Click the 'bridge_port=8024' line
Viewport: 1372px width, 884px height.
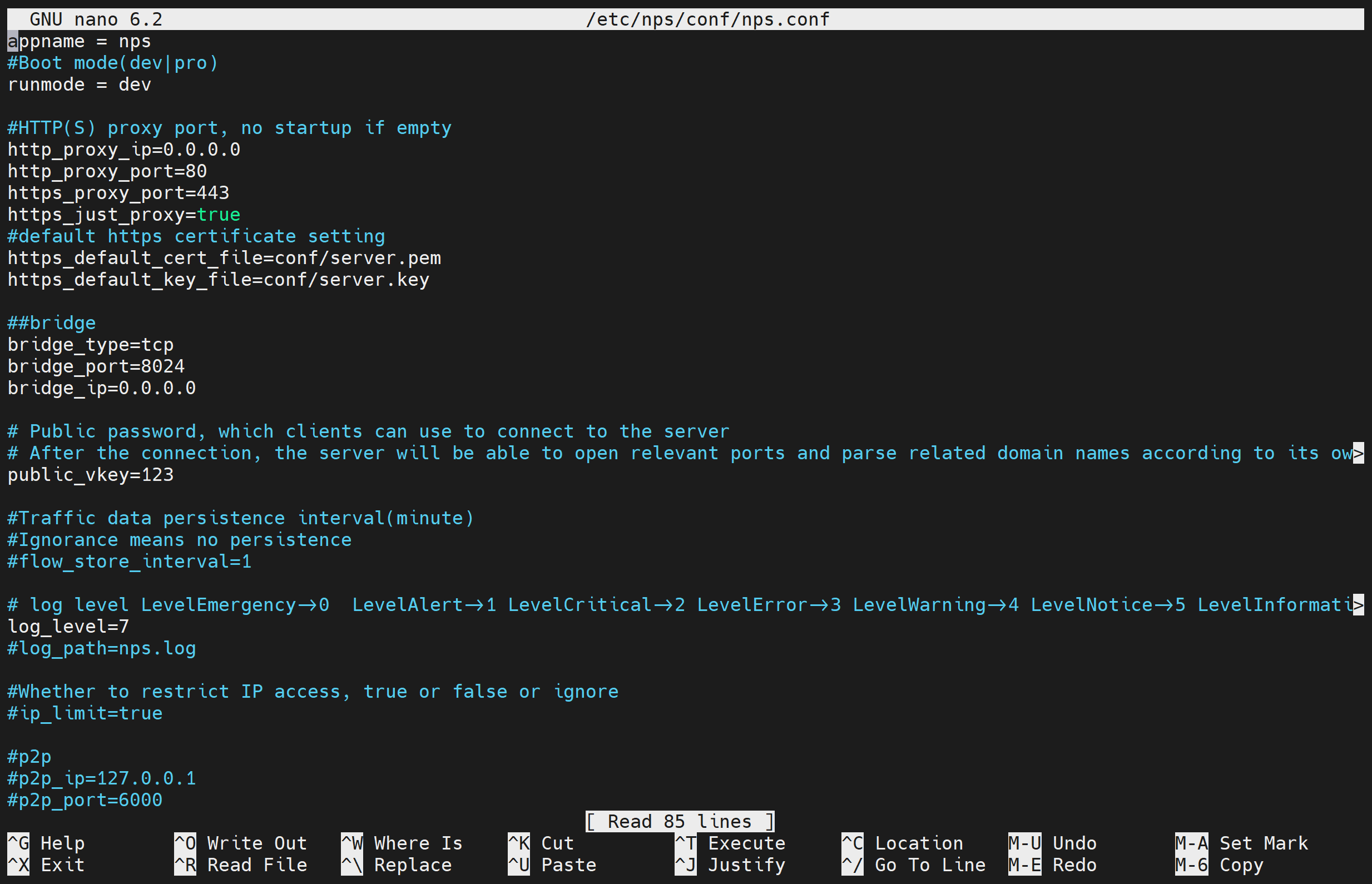[x=96, y=366]
